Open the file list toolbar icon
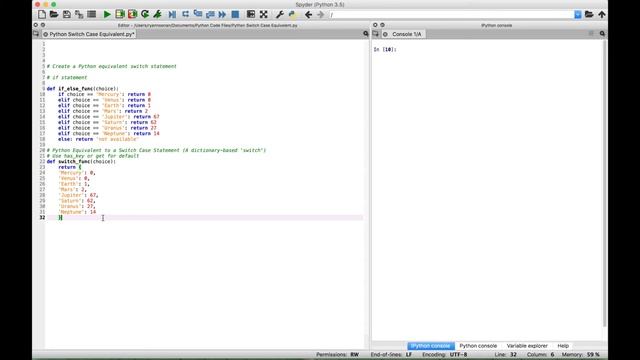Screen dimensions: 640x360 click(91, 15)
